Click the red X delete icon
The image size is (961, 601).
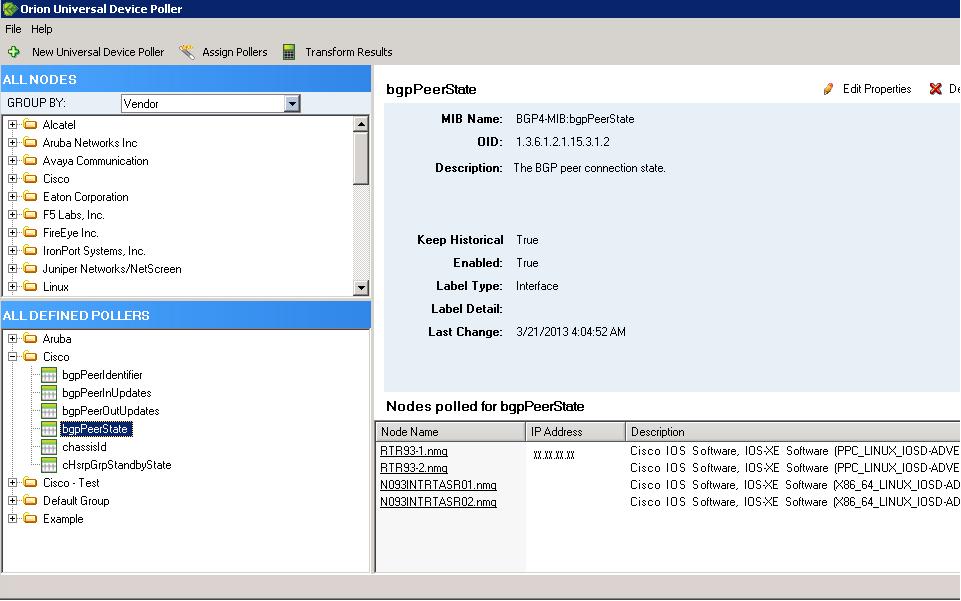click(935, 89)
